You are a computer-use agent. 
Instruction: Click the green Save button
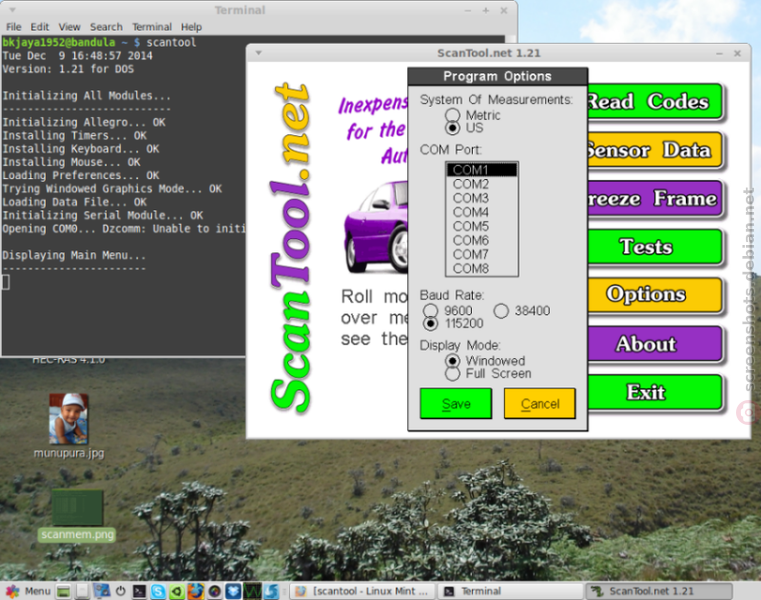[456, 403]
